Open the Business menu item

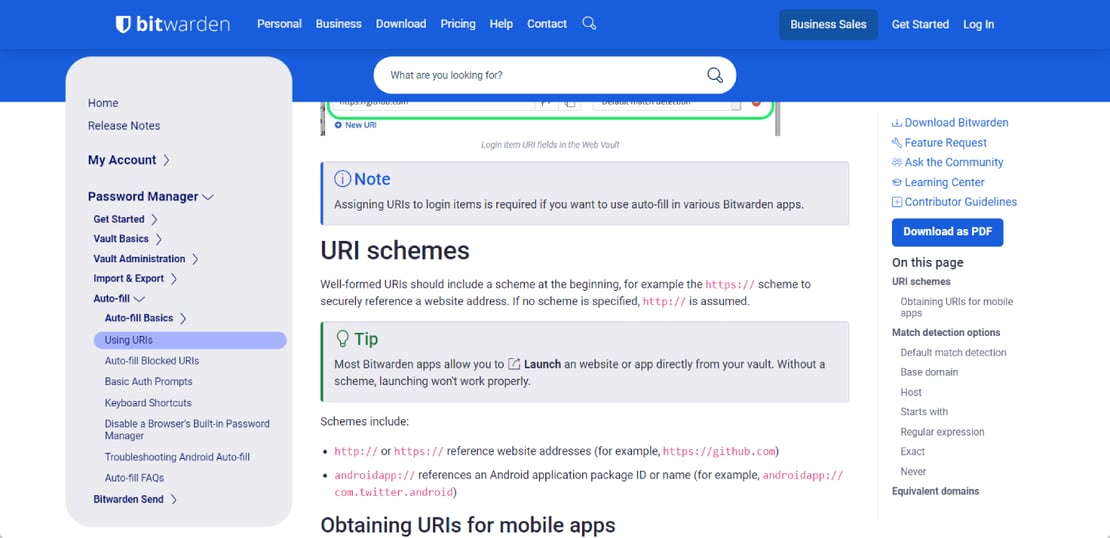338,24
